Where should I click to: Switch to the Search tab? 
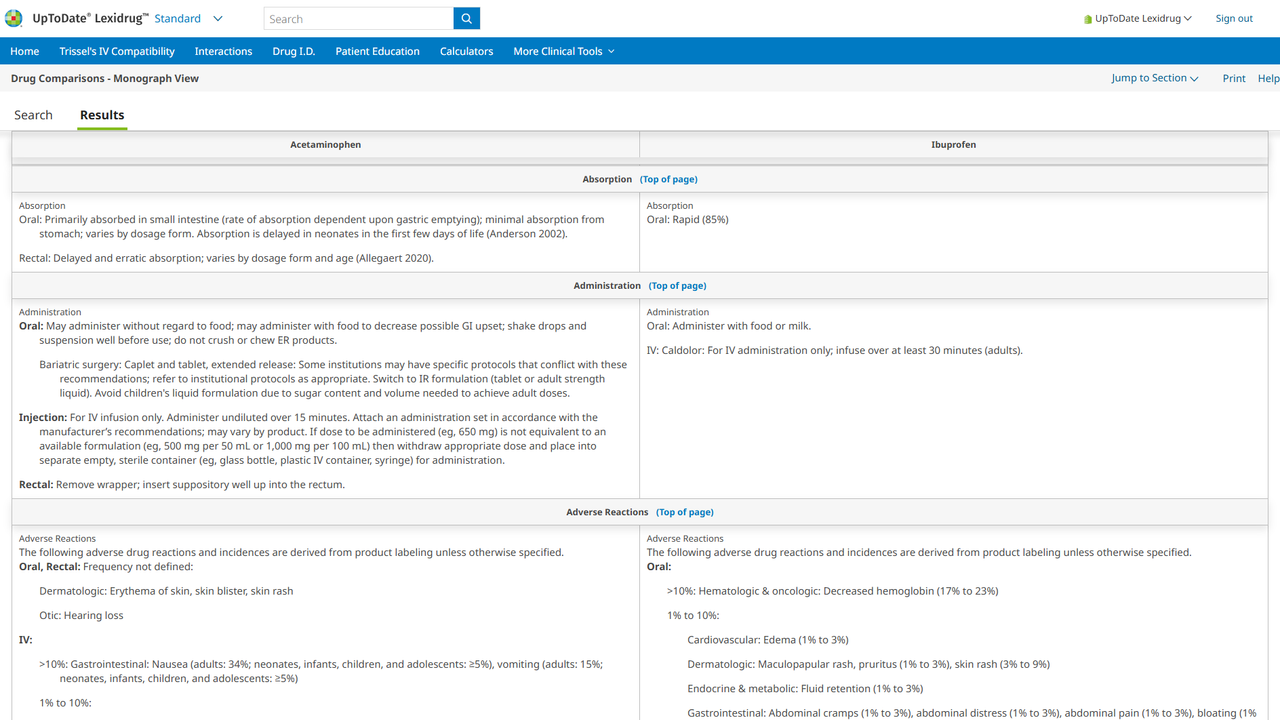click(33, 115)
